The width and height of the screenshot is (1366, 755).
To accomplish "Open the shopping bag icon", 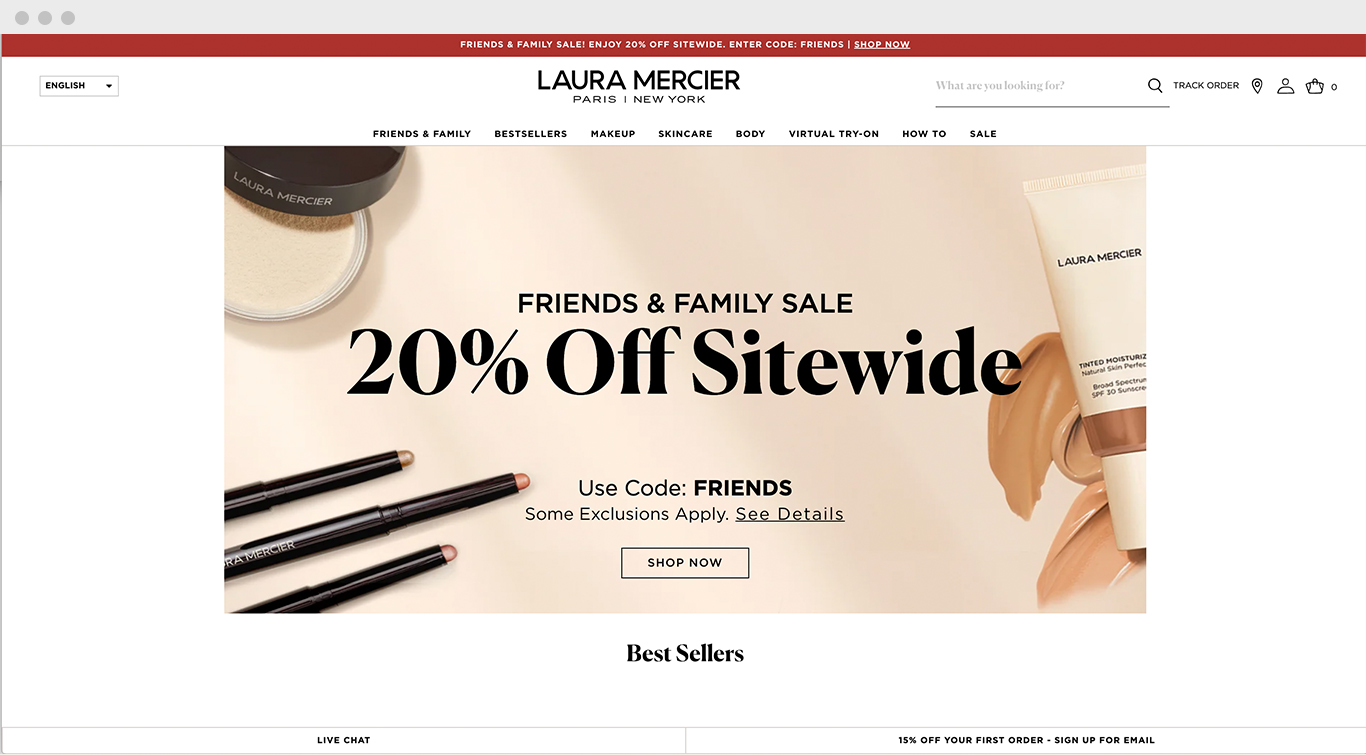I will [x=1315, y=86].
